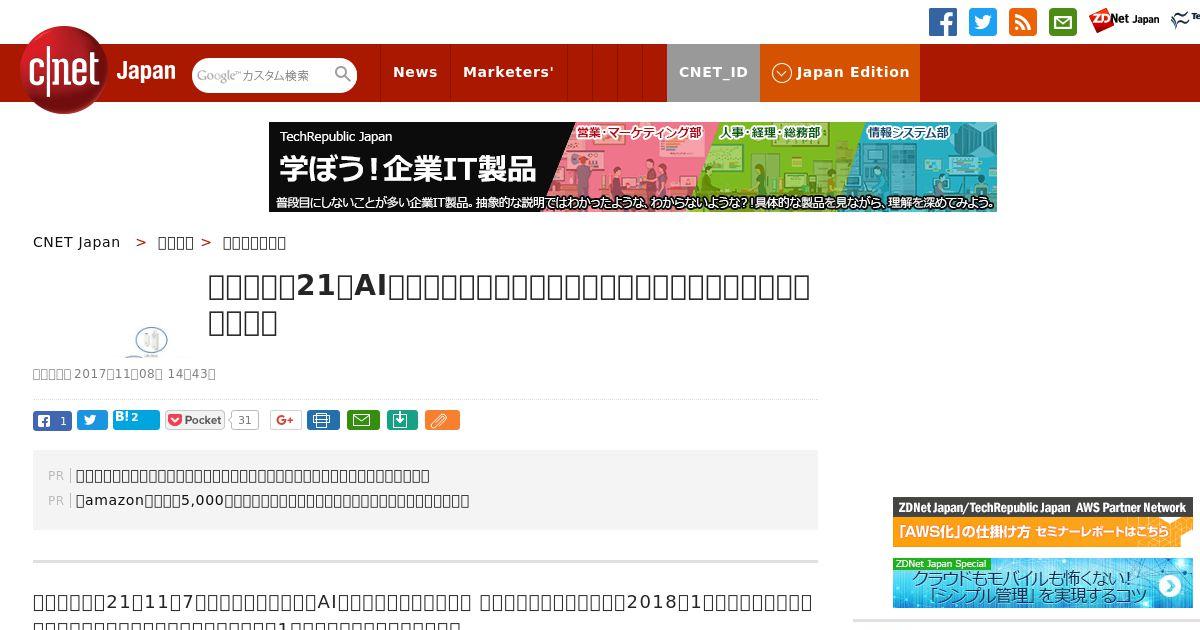The image size is (1200, 630).
Task: Follow the CNET Japan breadcrumb link
Action: (77, 242)
